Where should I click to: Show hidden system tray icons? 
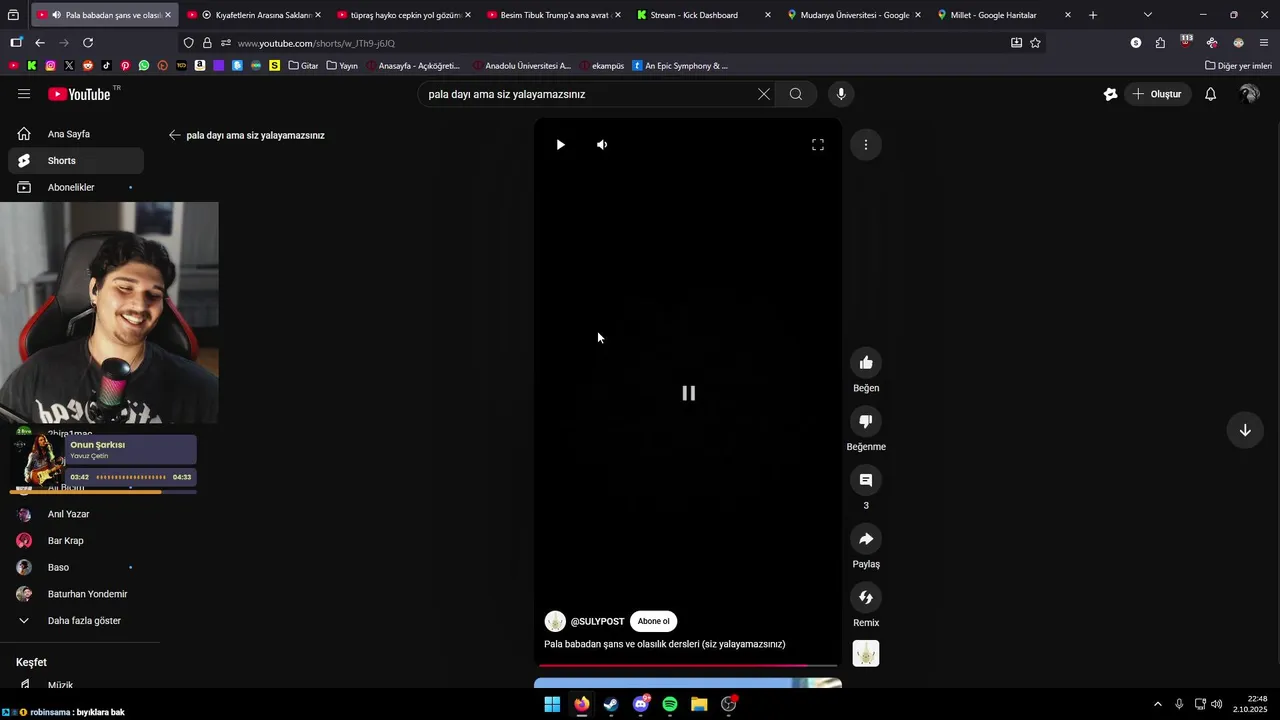point(1158,704)
